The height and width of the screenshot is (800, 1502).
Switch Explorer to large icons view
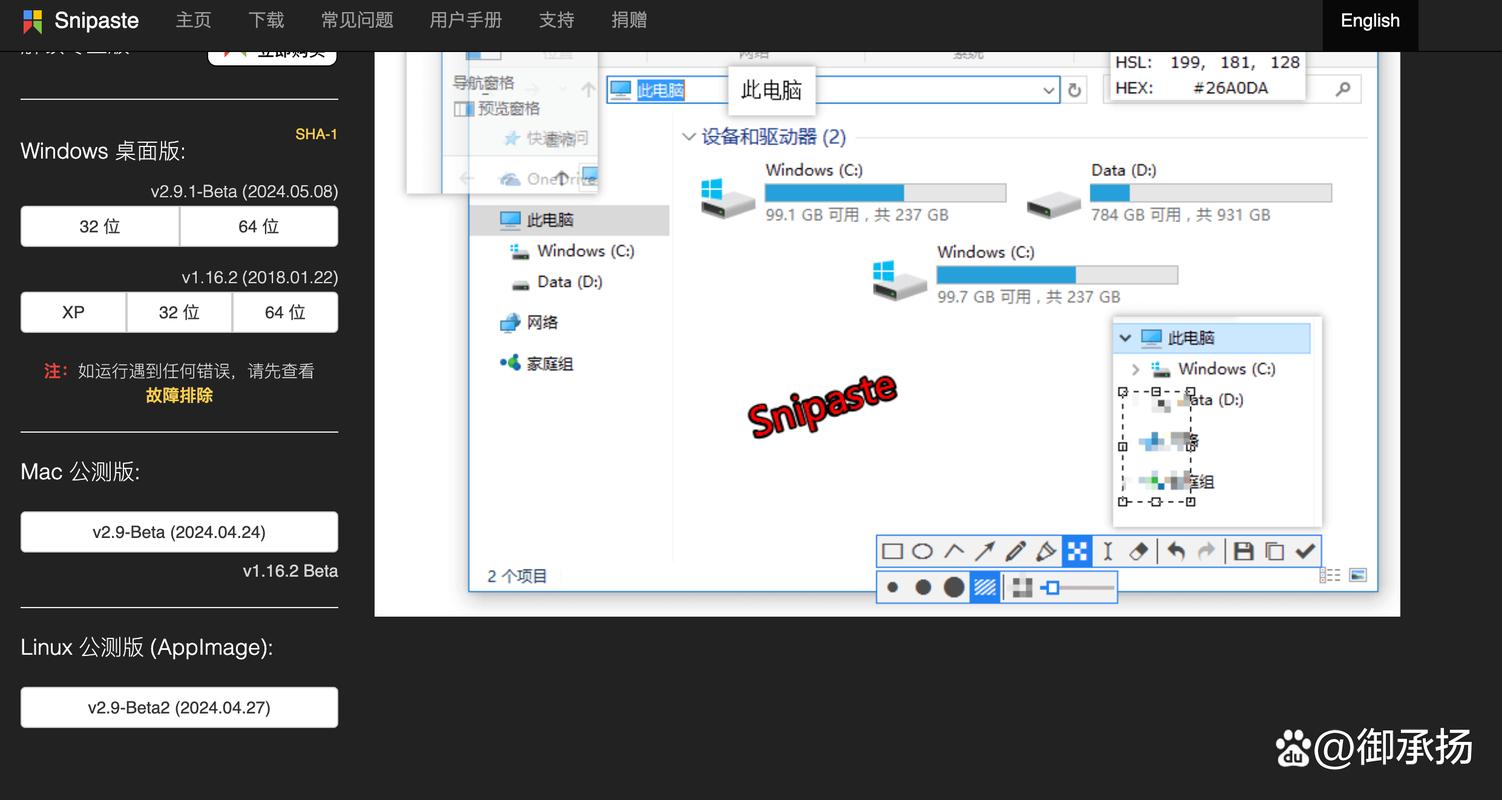[x=1357, y=575]
